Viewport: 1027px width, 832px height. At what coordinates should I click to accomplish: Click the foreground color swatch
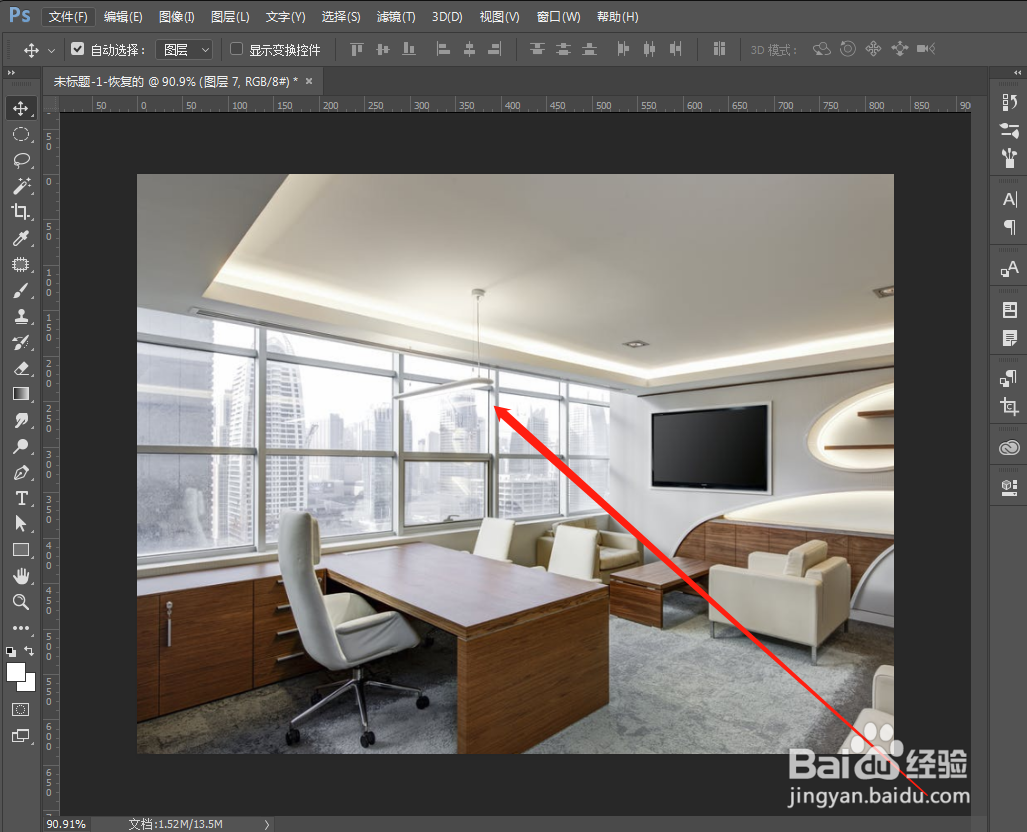point(16,672)
